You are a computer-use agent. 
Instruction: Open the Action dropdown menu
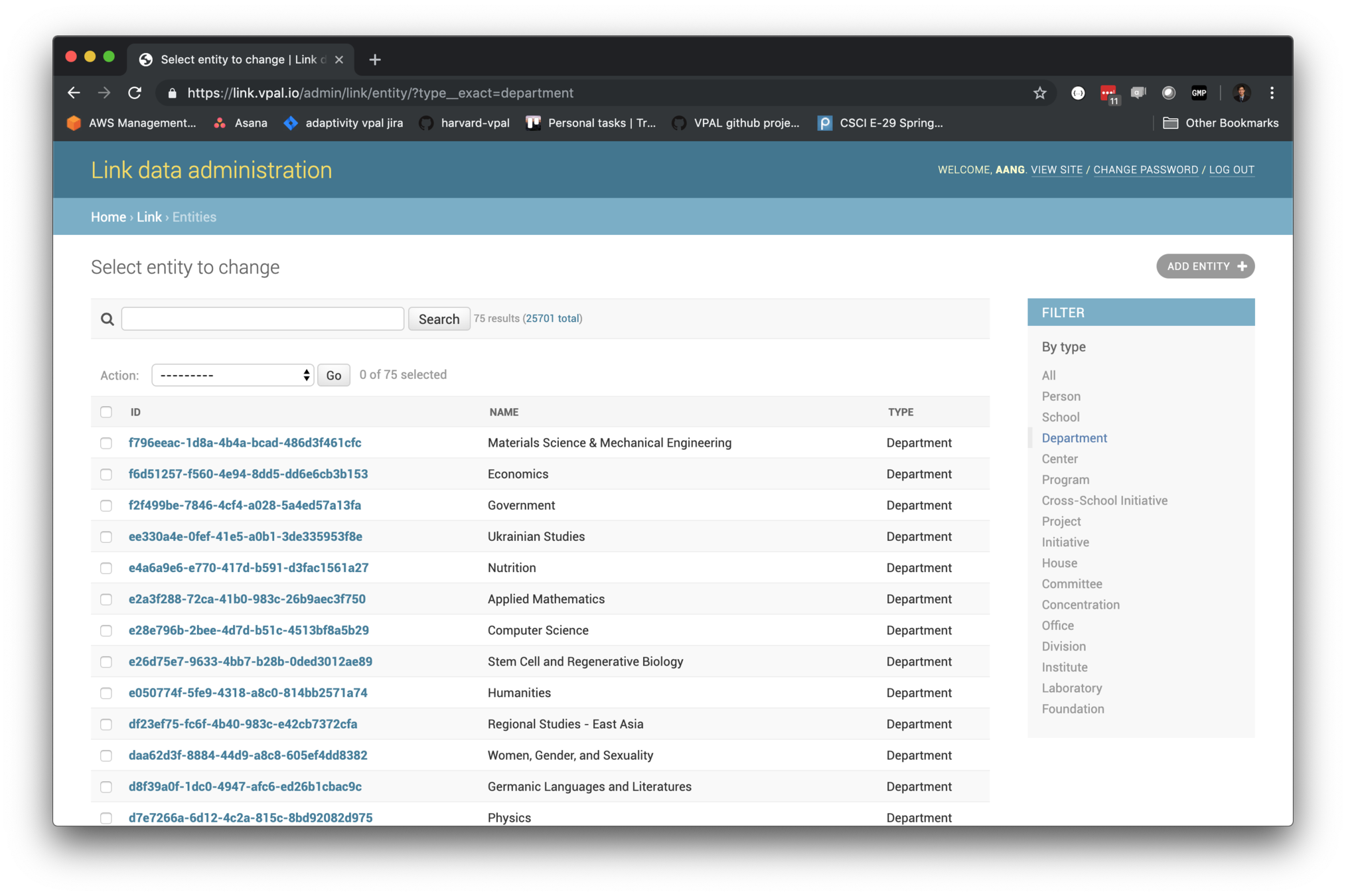[232, 375]
